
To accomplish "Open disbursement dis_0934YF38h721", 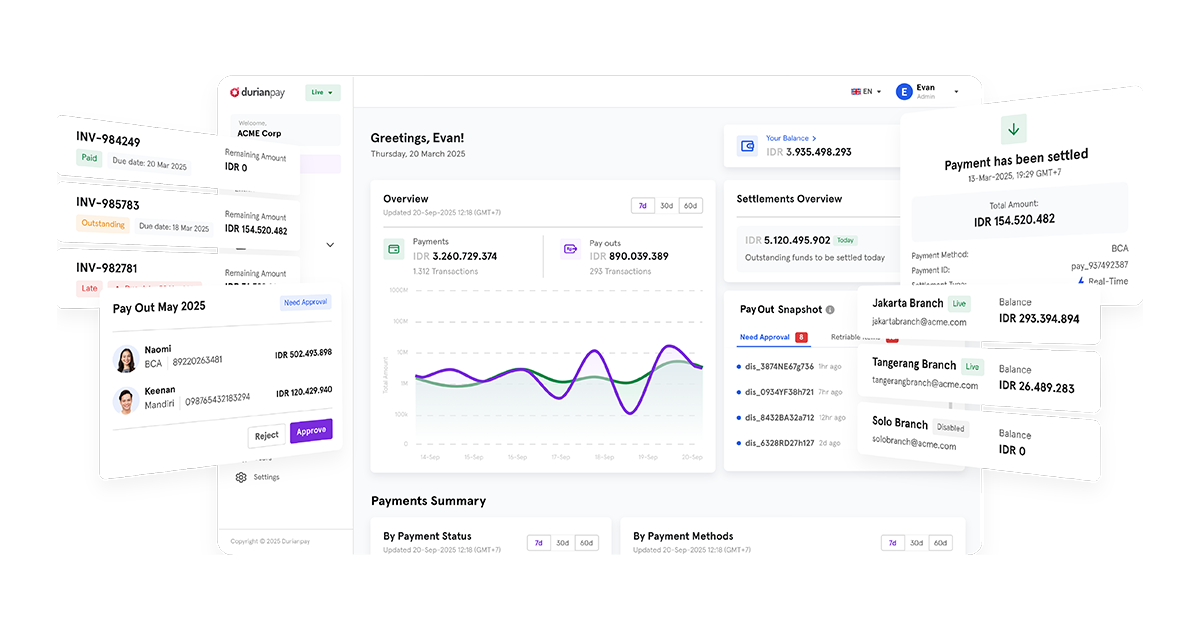I will pos(779,392).
